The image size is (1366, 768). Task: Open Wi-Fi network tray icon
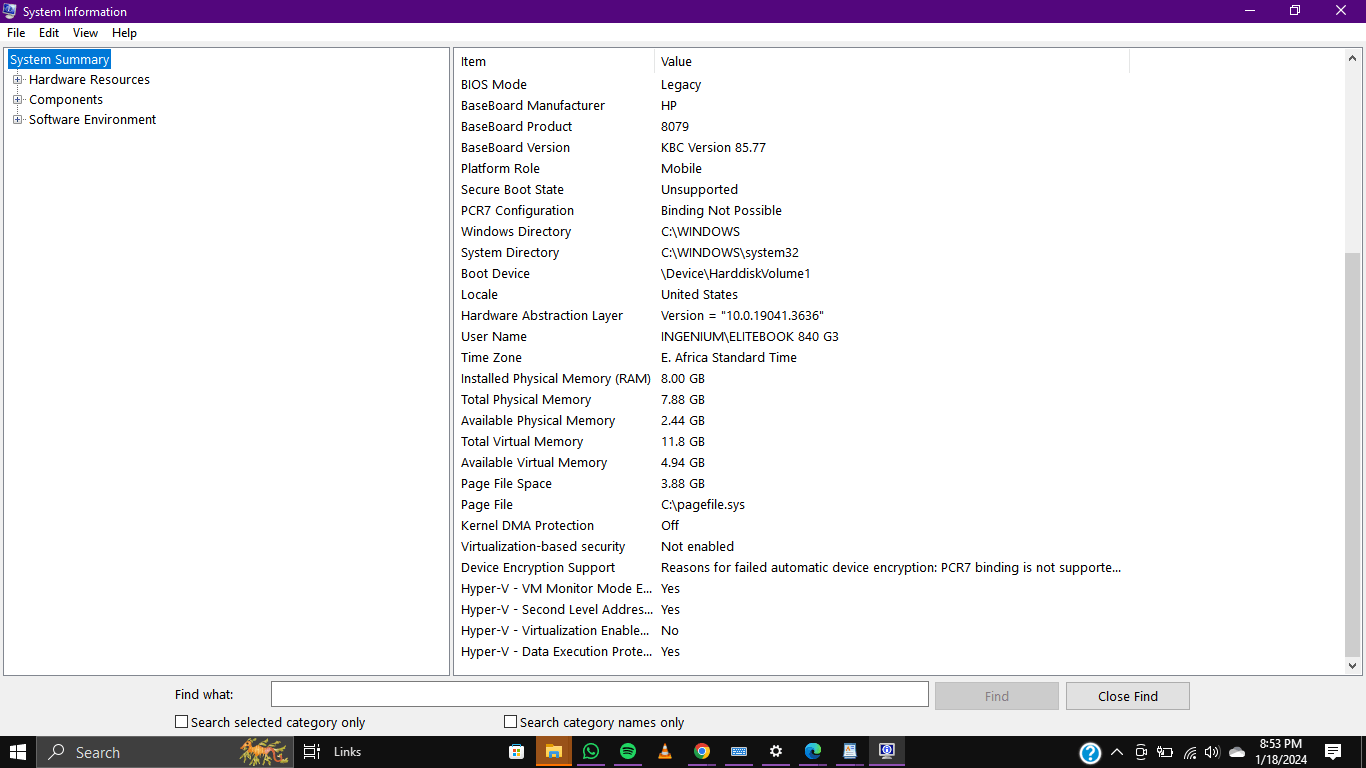coord(1189,752)
